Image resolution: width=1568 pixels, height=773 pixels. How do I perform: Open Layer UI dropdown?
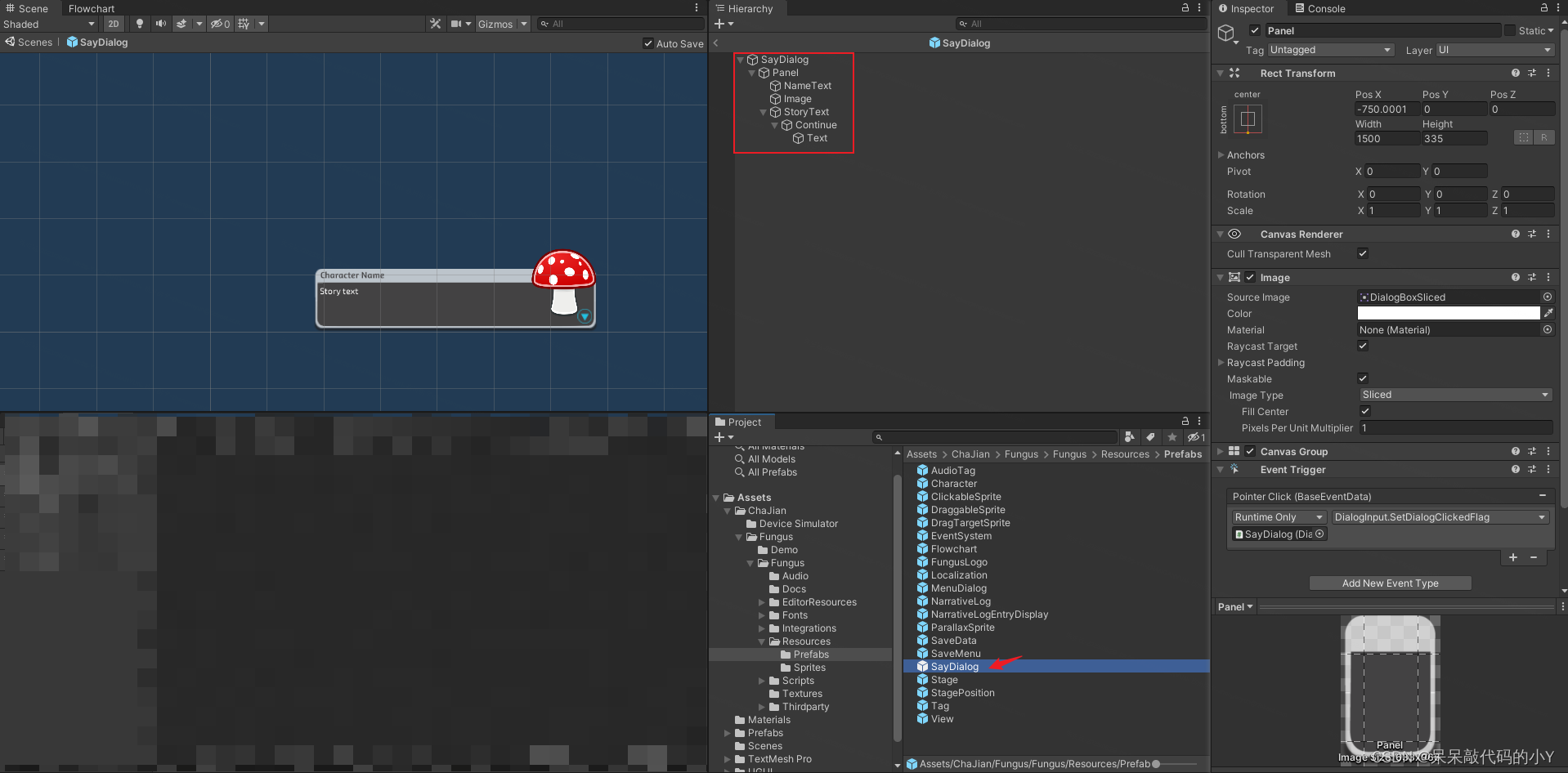pos(1494,50)
